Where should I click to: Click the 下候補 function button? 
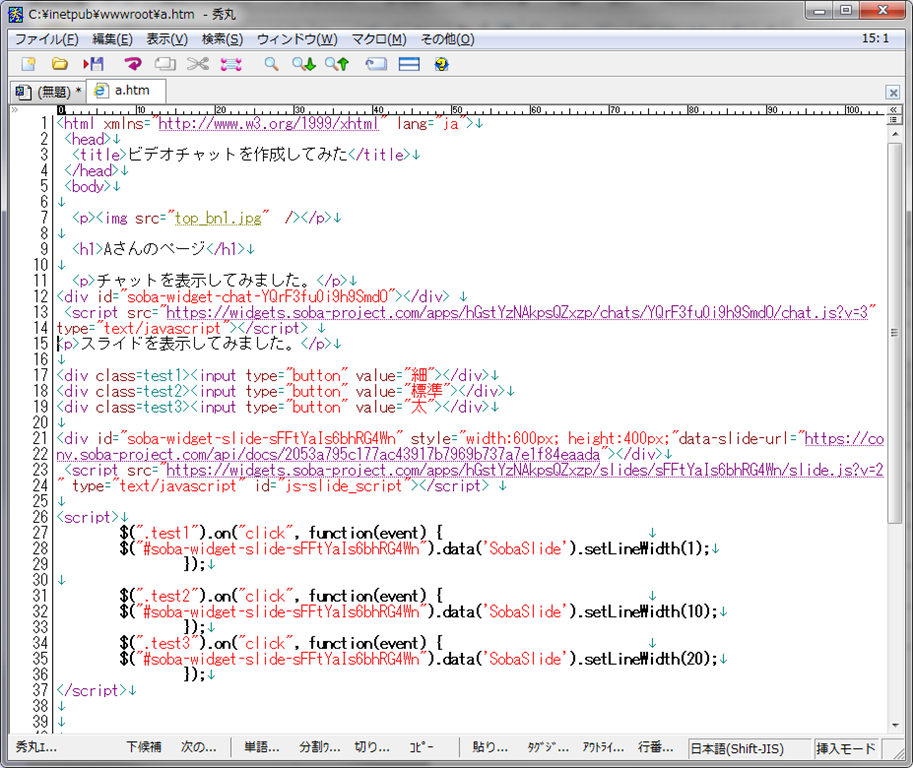pyautogui.click(x=144, y=747)
